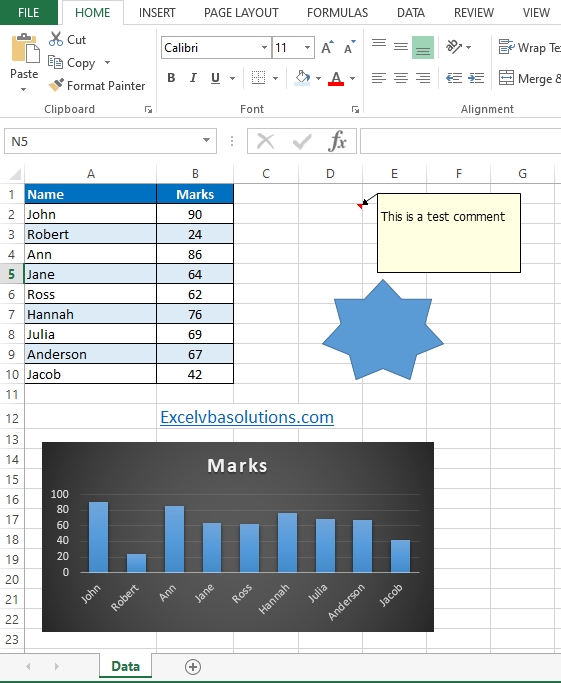Expand the Paste options arrow
Screen dimensions: 561x683
click(x=24, y=89)
